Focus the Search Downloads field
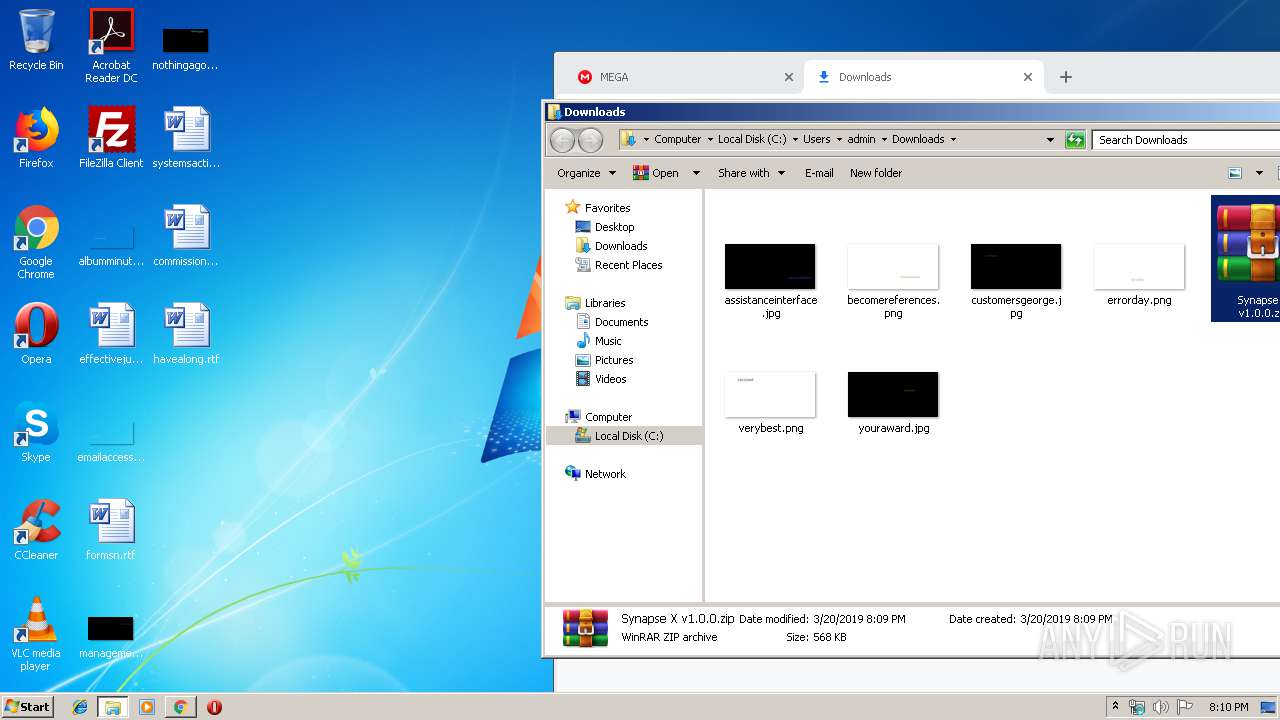Image resolution: width=1280 pixels, height=720 pixels. pos(1185,140)
